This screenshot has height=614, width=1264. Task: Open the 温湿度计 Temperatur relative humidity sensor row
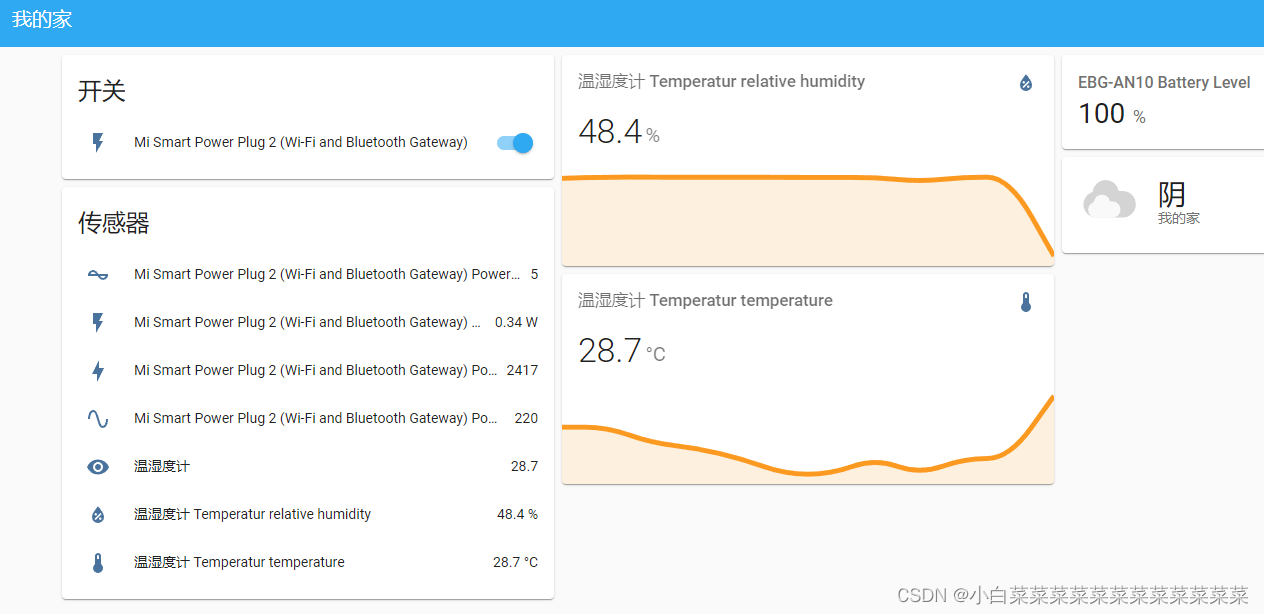[x=252, y=514]
